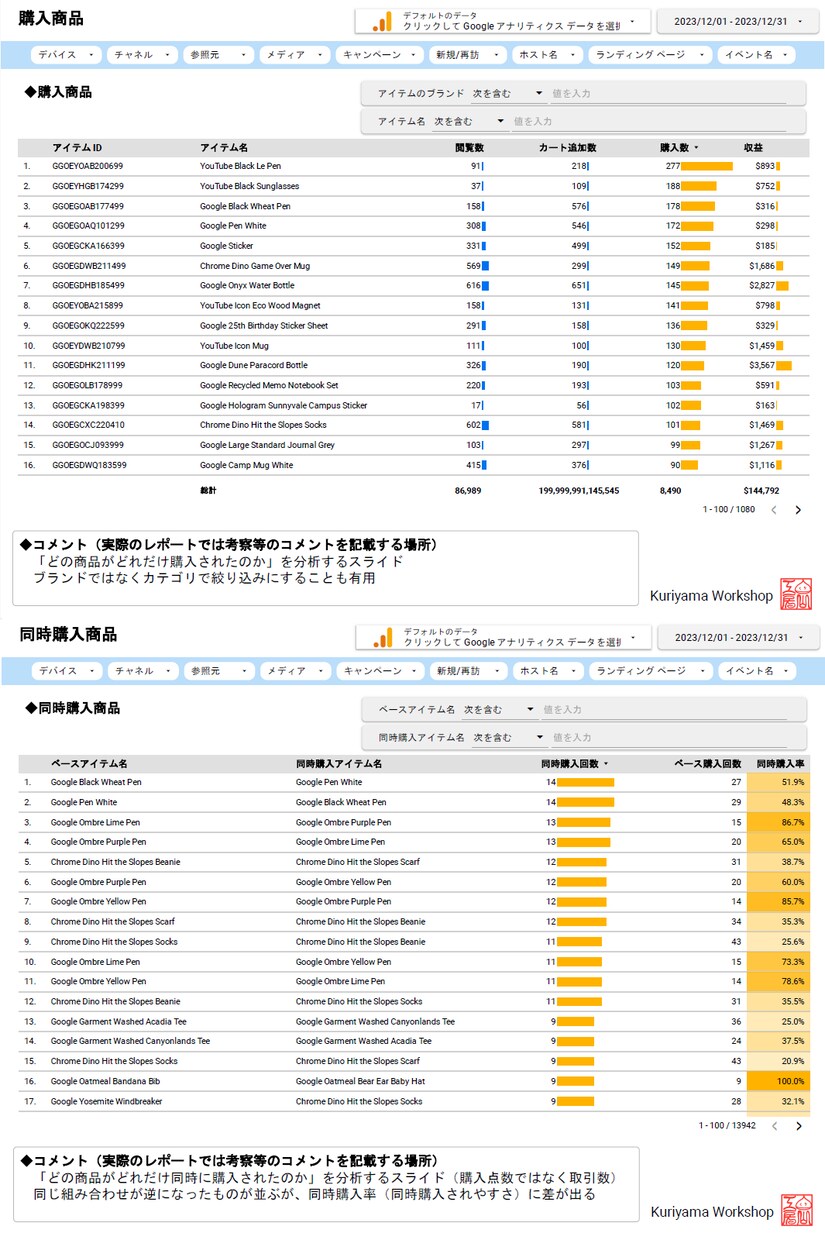Open キャンペーン filter in 同時購入商品 section
The width and height of the screenshot is (825, 1240).
(379, 671)
